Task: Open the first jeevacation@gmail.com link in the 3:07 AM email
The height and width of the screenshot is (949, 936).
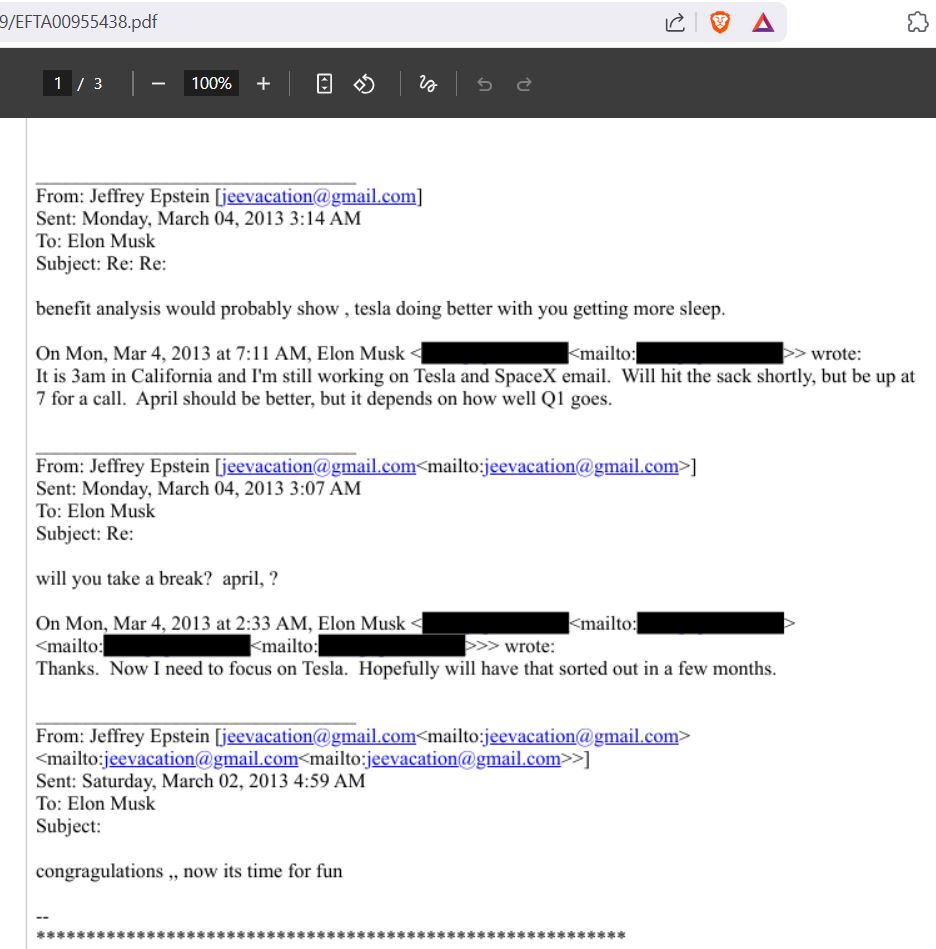Action: point(319,466)
